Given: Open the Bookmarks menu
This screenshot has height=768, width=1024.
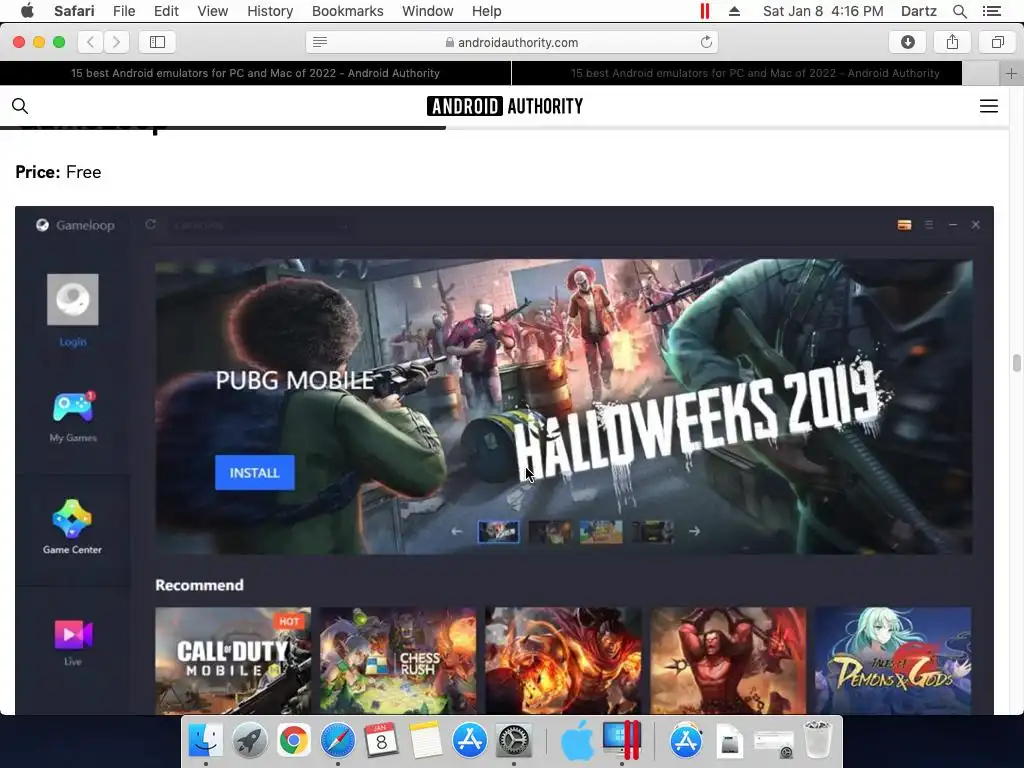Looking at the screenshot, I should [x=347, y=11].
